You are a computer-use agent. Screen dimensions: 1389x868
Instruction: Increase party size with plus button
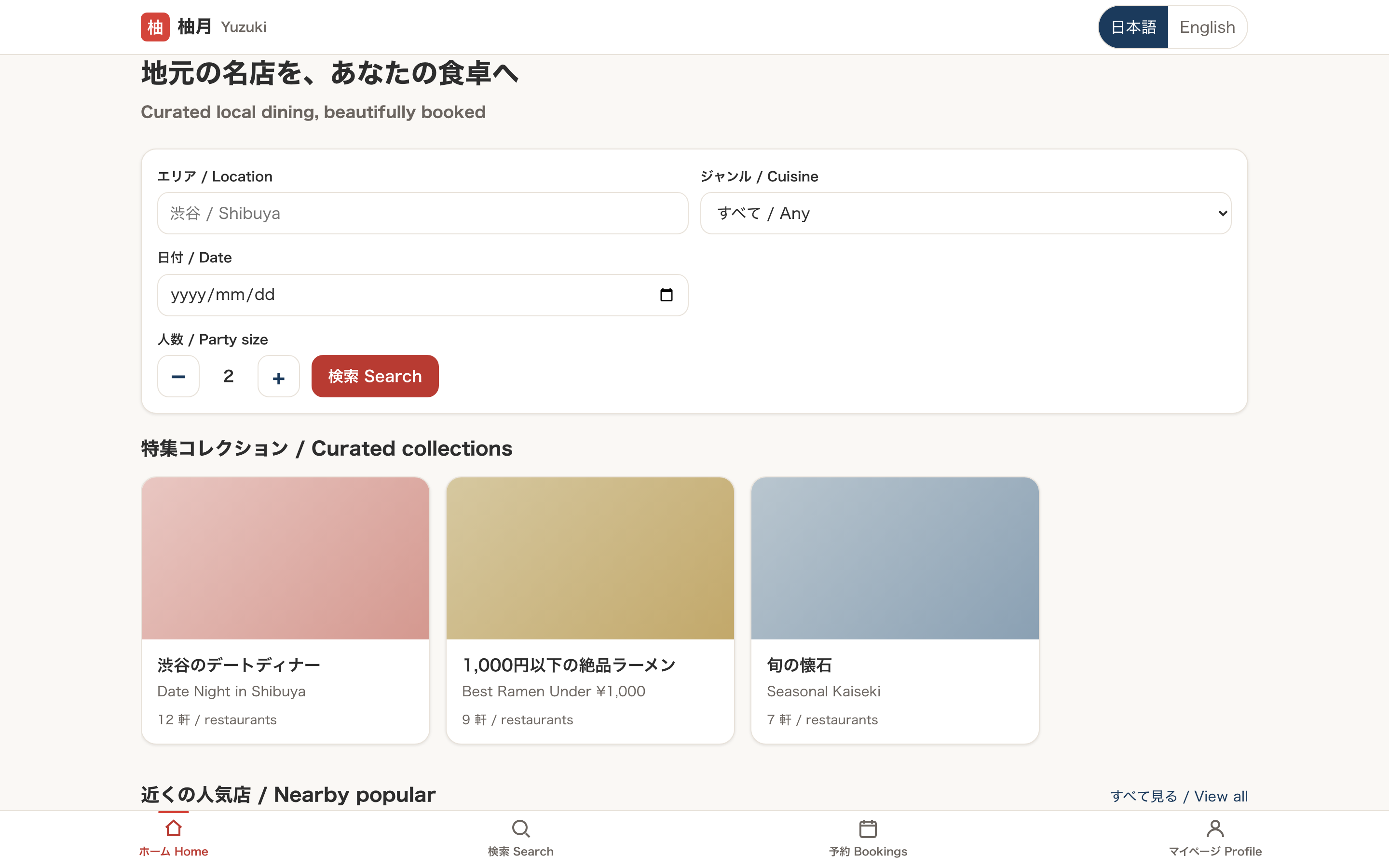278,376
